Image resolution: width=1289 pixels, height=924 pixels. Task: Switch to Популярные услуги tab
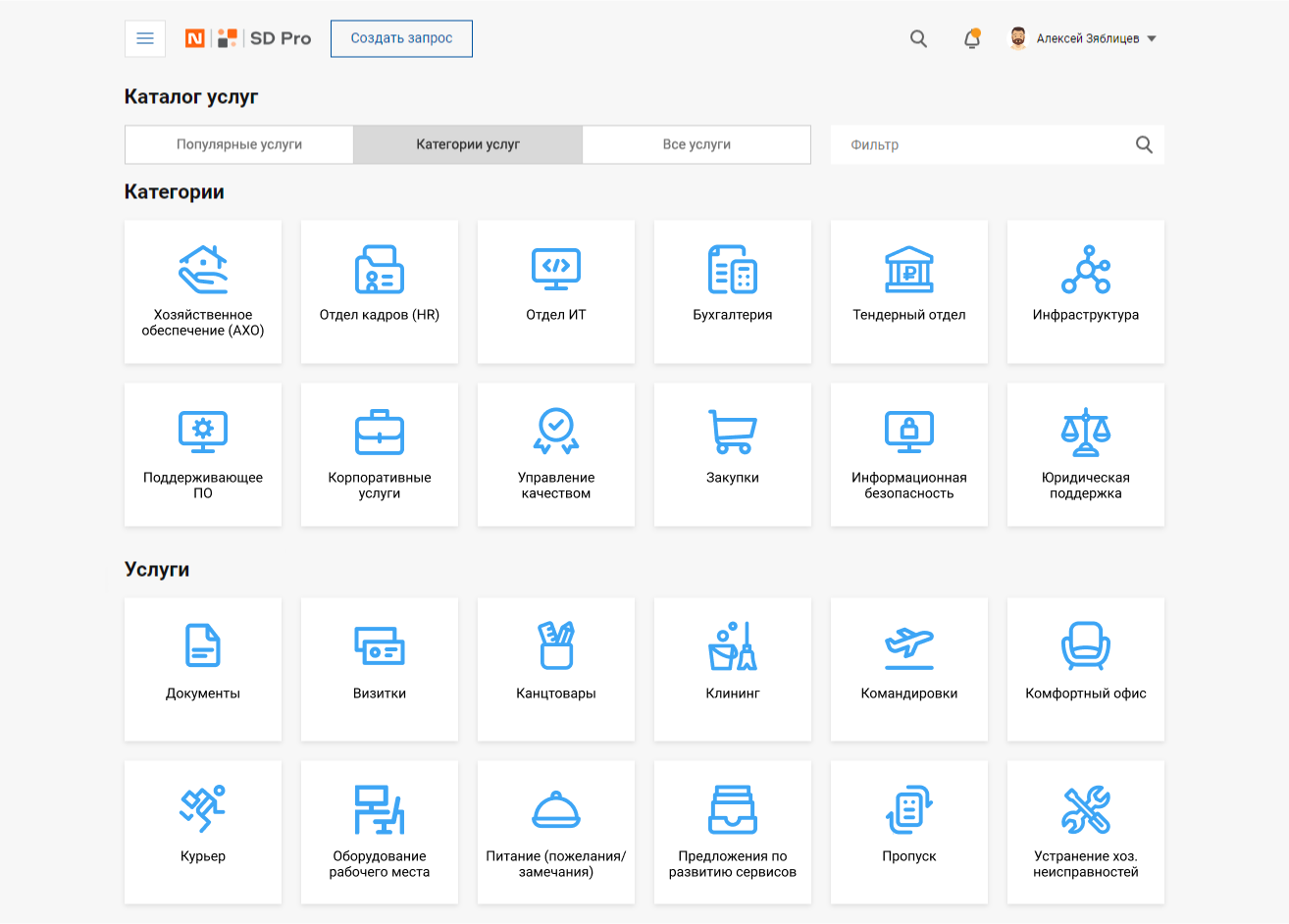(239, 144)
